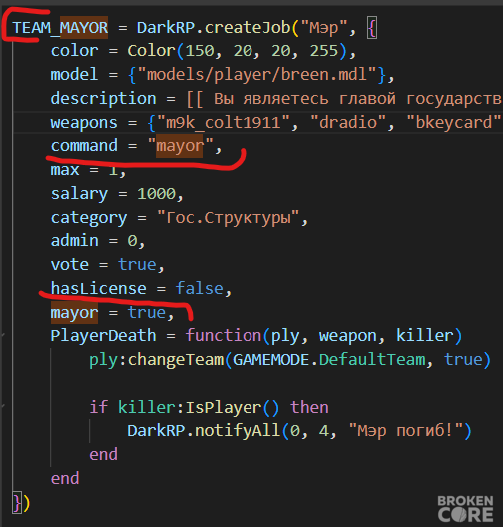
Task: Click the 'end' closing the PlayerDeath function
Action: [x=65, y=479]
